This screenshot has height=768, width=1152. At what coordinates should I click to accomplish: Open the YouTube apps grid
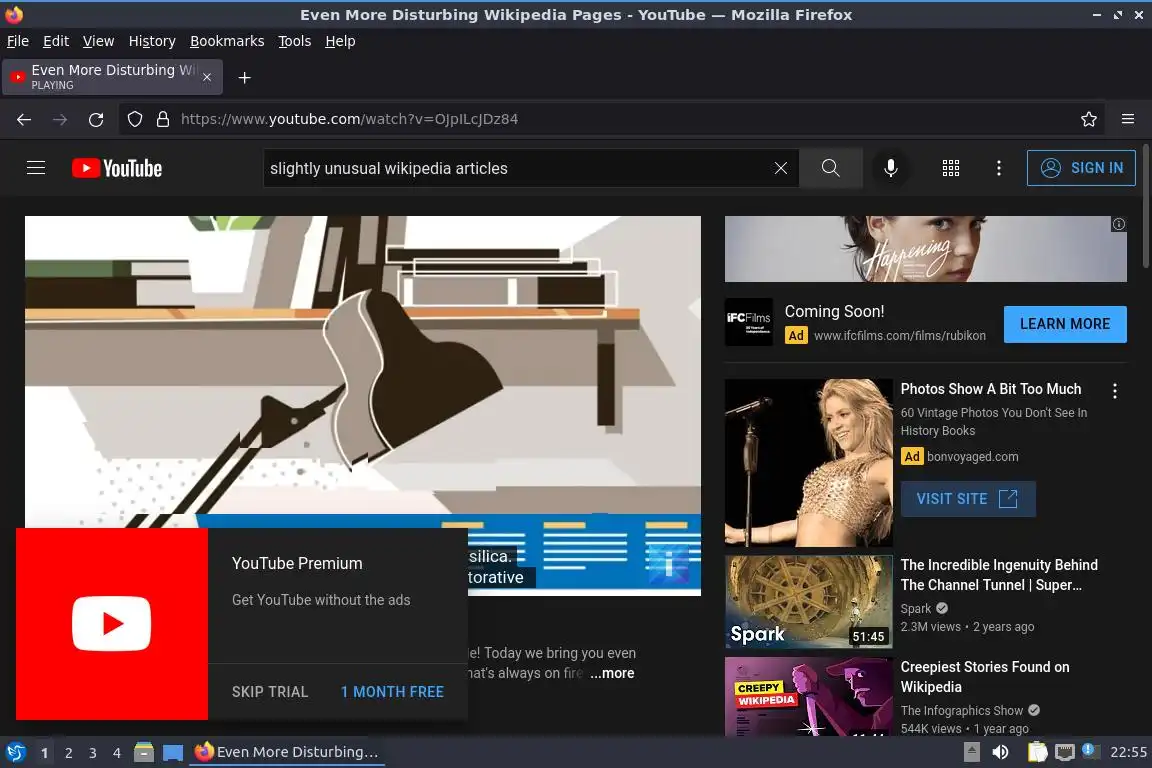coord(951,168)
